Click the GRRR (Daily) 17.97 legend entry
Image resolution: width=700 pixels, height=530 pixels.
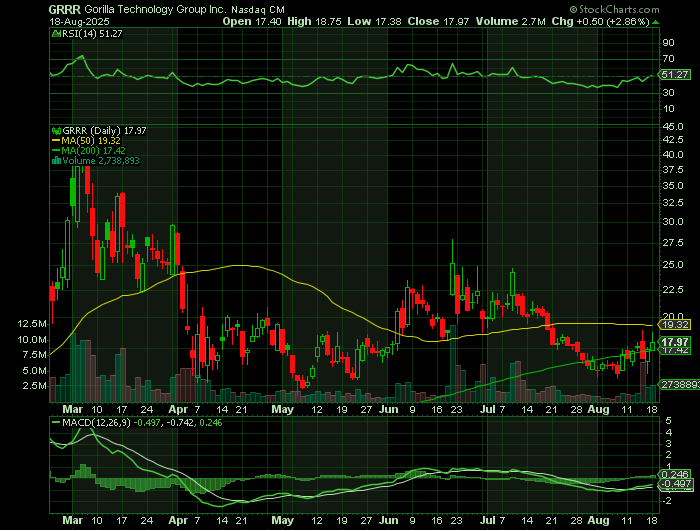tap(104, 131)
